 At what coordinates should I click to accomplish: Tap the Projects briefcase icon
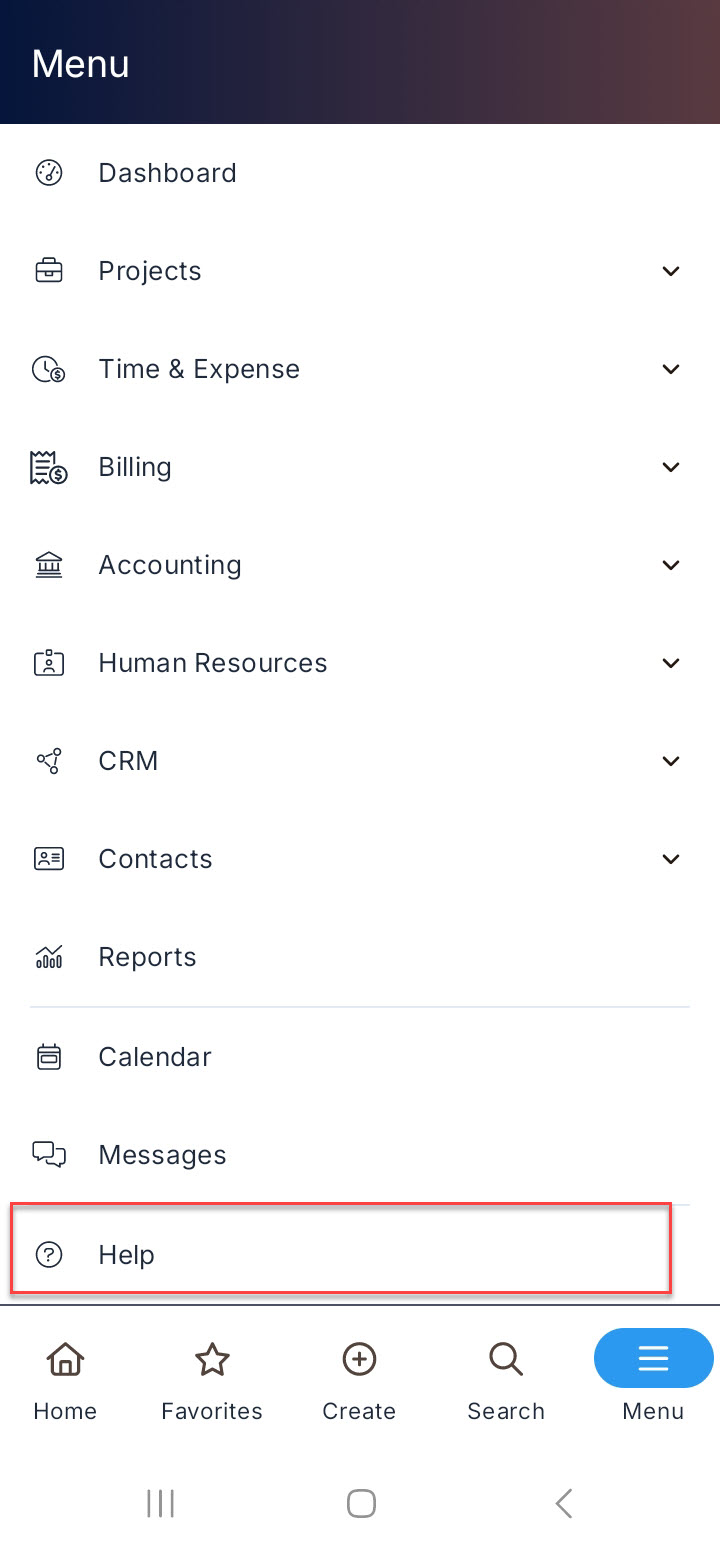tap(49, 271)
